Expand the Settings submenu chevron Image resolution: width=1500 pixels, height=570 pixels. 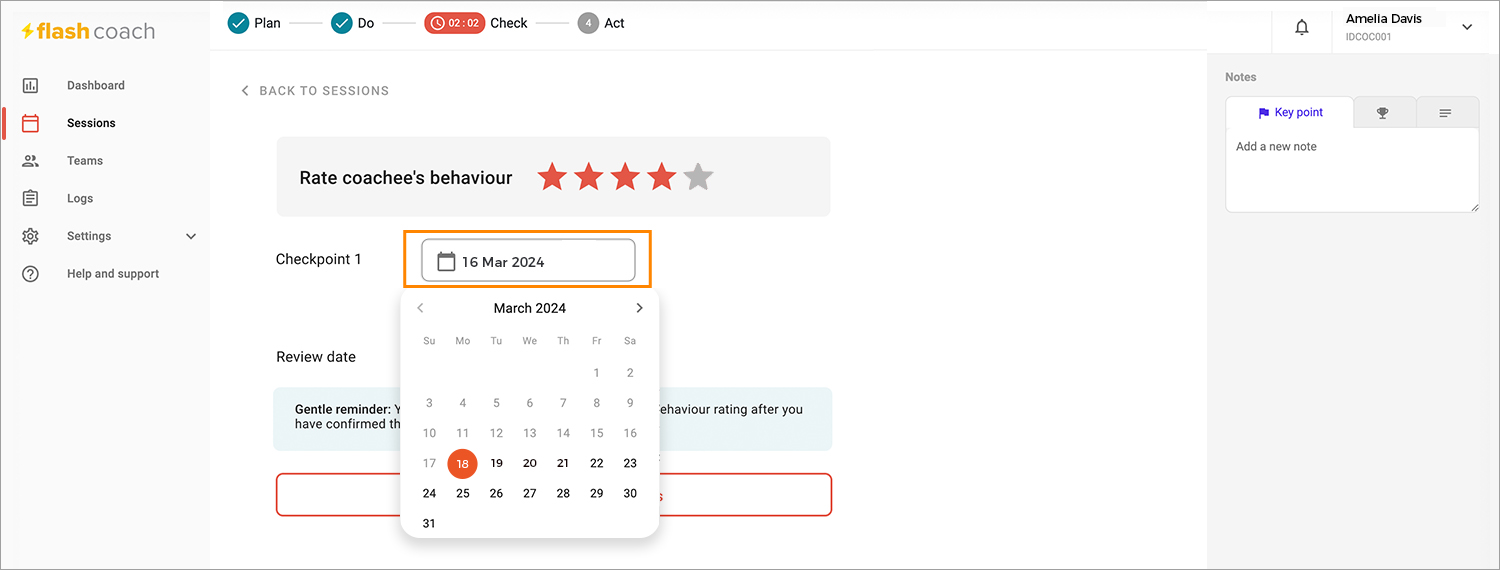click(x=191, y=236)
